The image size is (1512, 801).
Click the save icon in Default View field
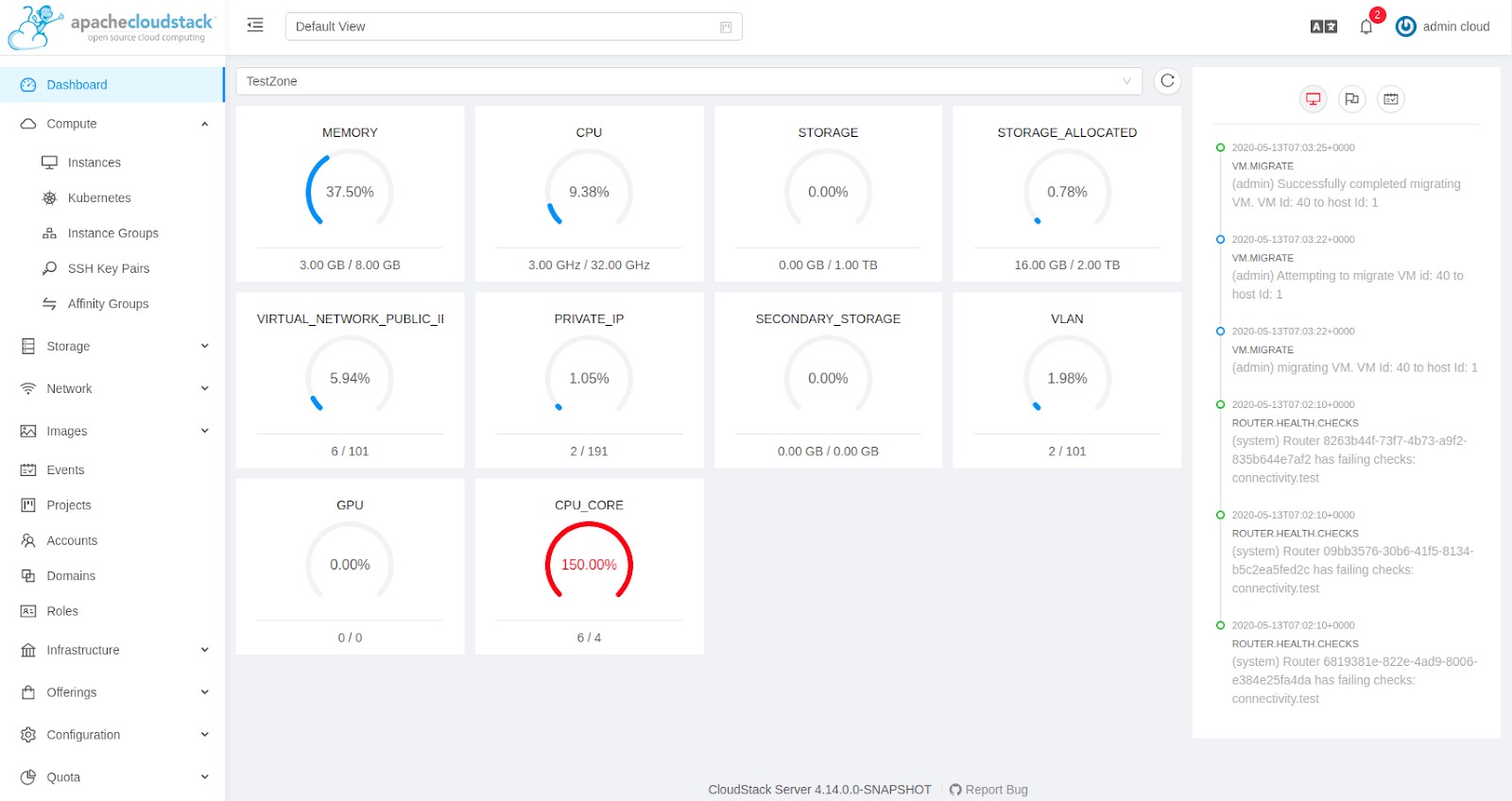726,27
